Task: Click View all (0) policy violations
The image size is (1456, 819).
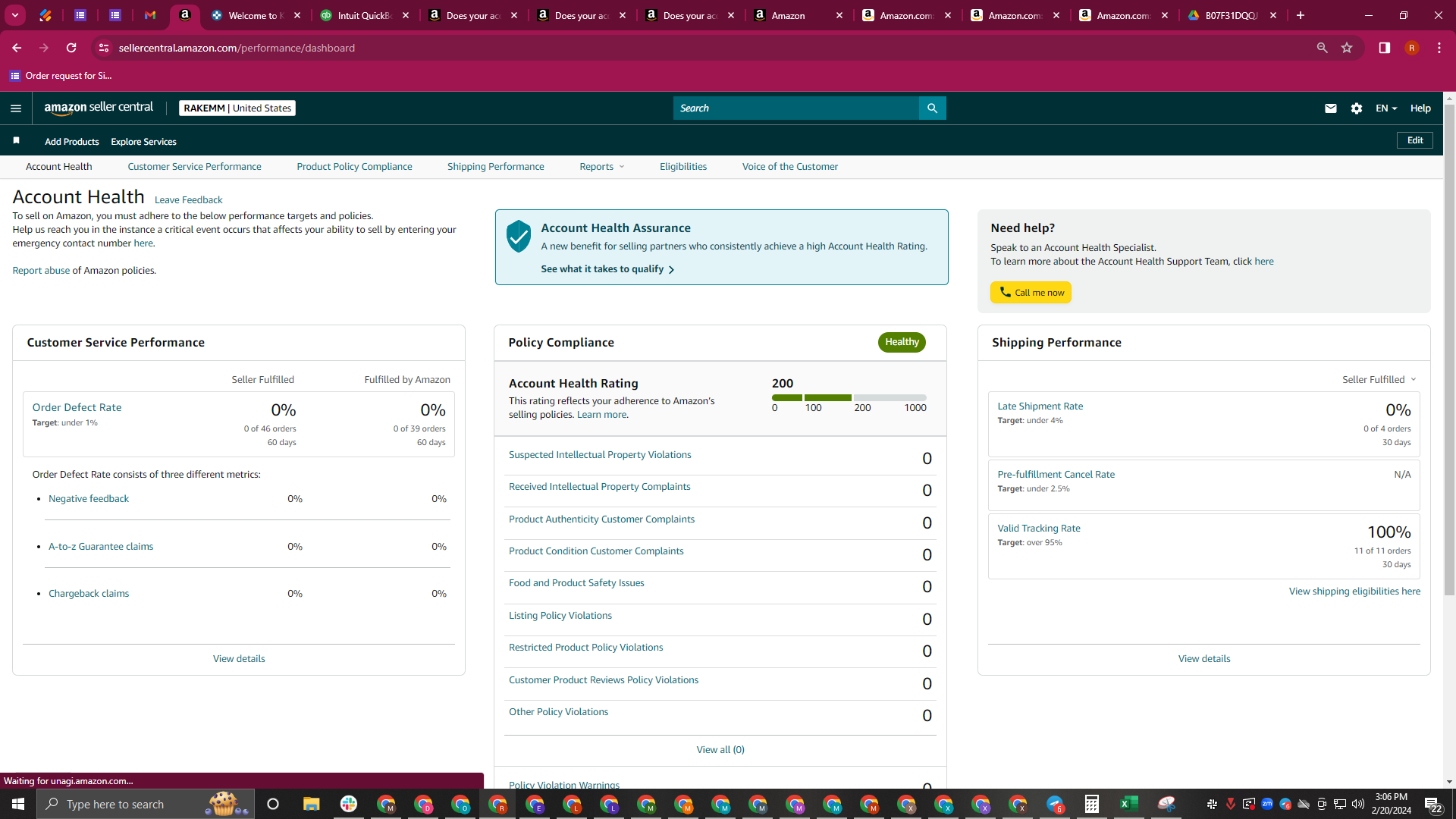Action: [x=720, y=750]
